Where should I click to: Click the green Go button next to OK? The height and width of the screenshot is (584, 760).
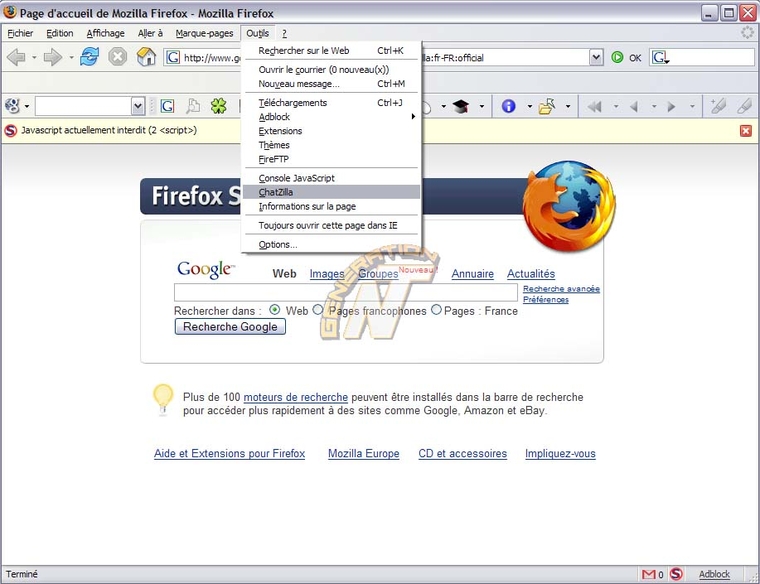point(617,57)
